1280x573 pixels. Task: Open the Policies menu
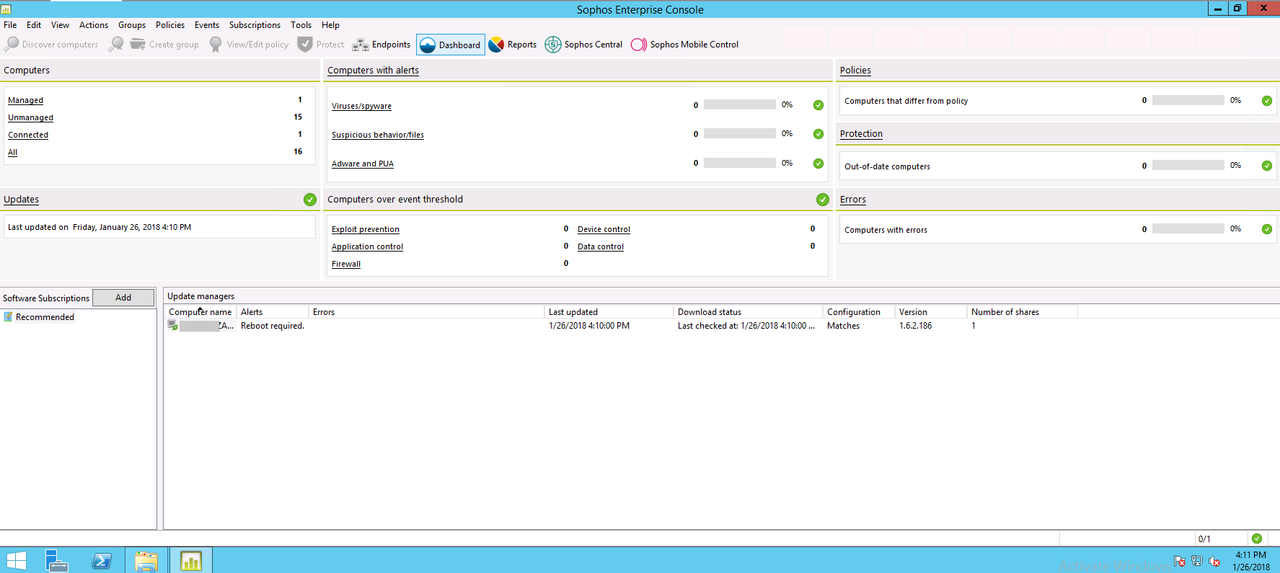click(x=170, y=25)
